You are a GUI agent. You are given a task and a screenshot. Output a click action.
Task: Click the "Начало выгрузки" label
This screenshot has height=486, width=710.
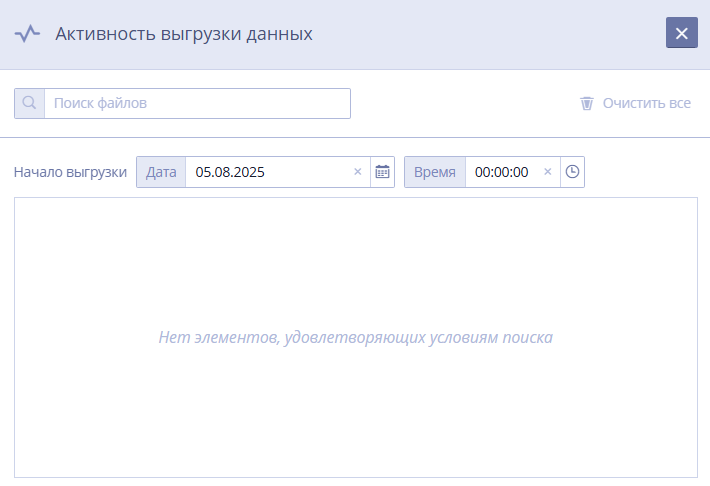tap(70, 172)
